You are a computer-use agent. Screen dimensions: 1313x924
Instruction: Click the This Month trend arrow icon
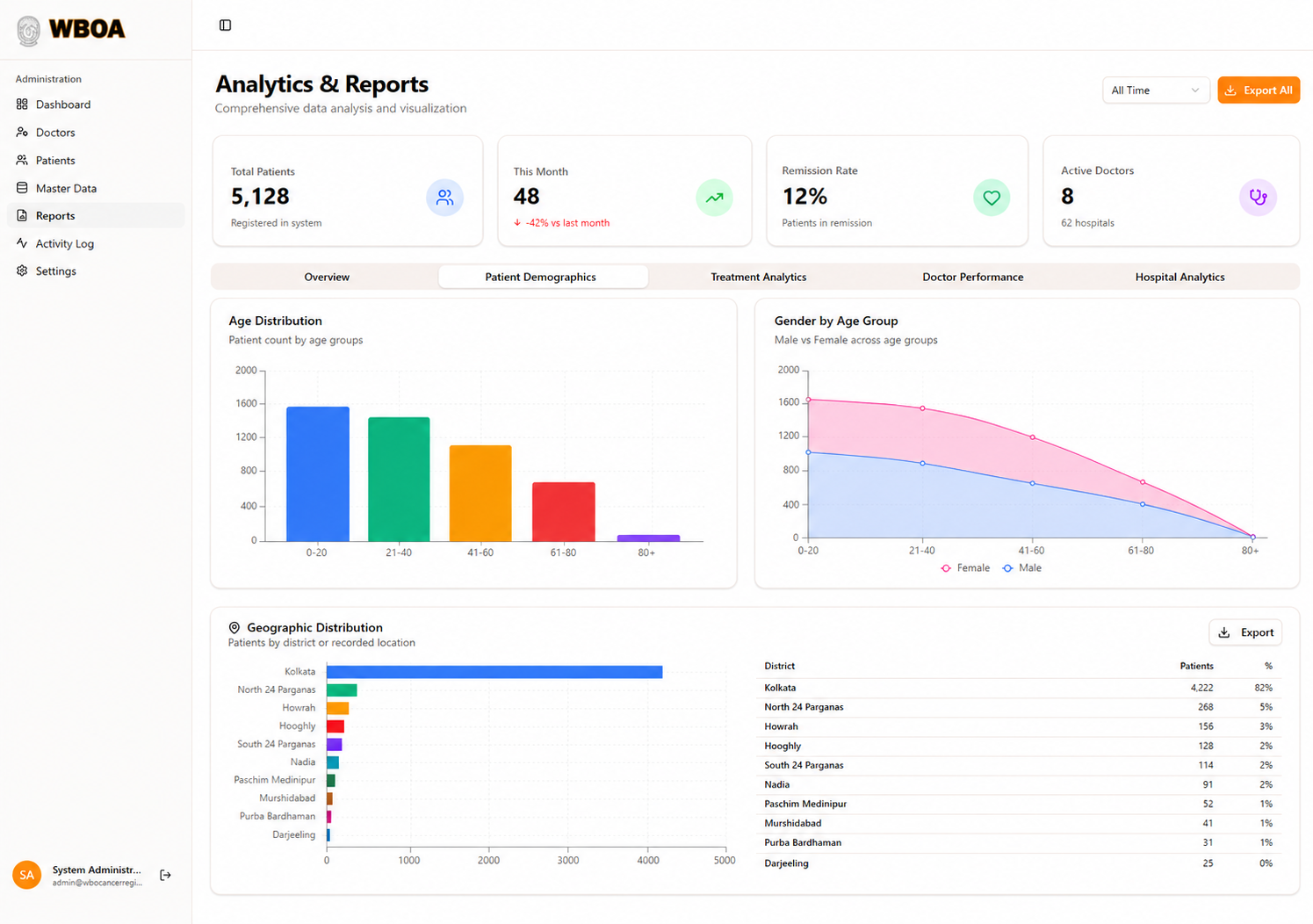pos(715,198)
